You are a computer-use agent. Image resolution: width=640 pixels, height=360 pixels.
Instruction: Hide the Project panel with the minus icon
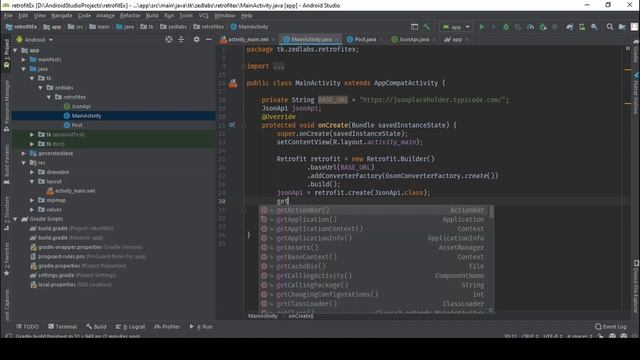pos(209,40)
